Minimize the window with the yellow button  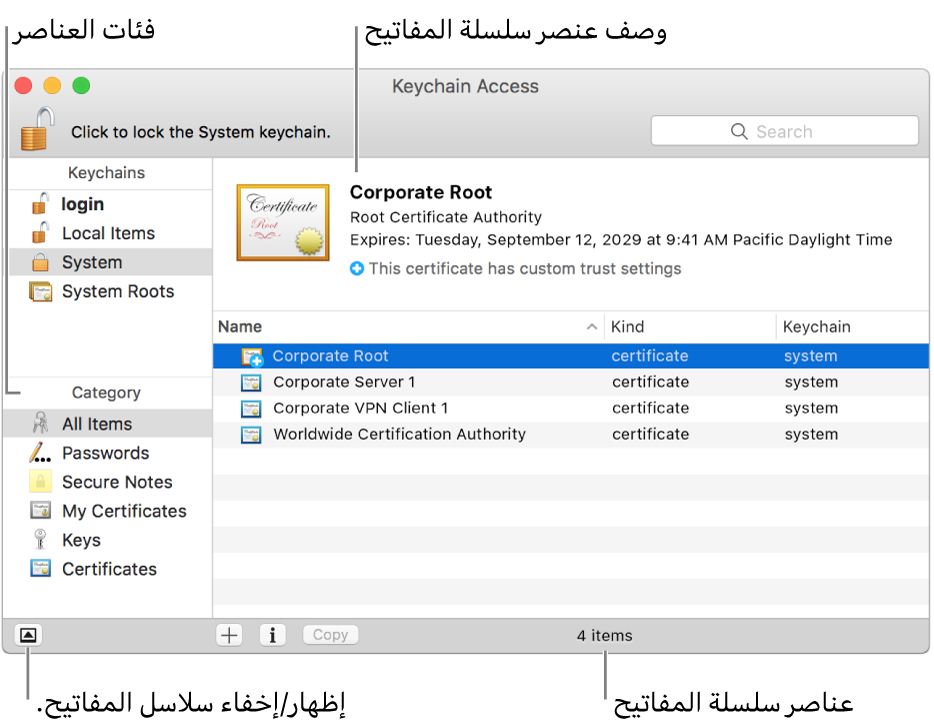[x=52, y=86]
